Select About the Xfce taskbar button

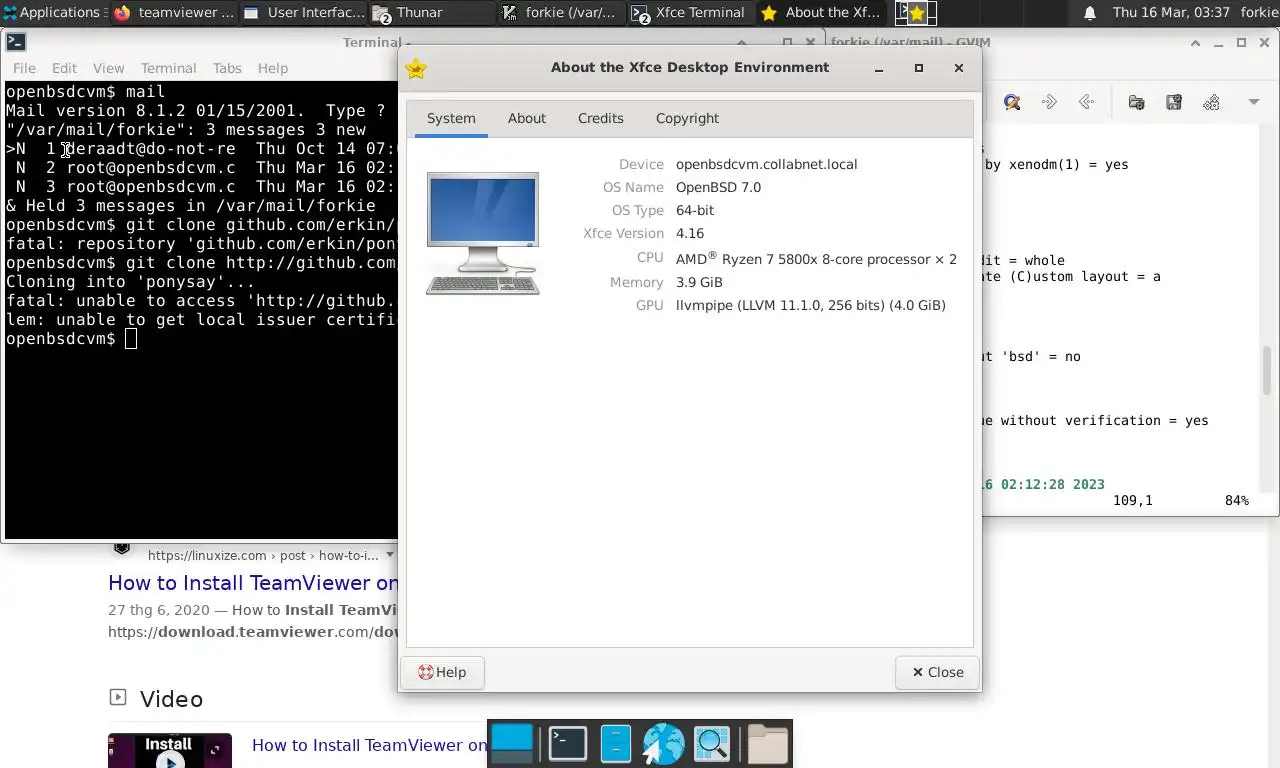(822, 13)
